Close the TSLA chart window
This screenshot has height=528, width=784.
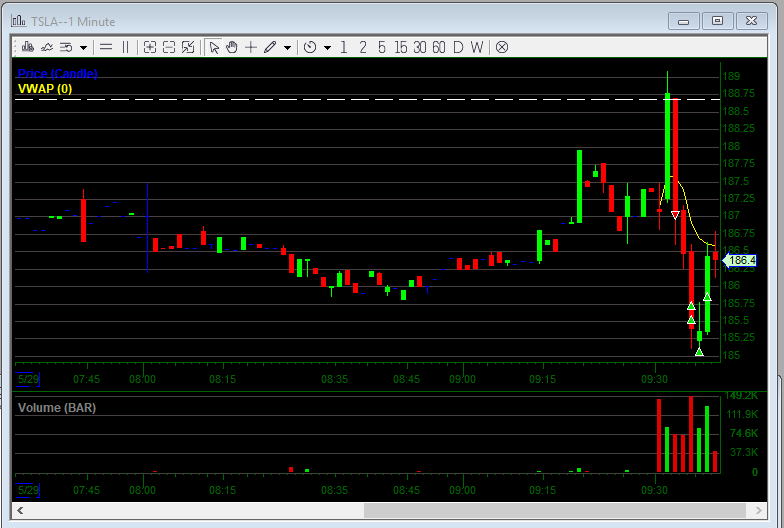pos(752,21)
